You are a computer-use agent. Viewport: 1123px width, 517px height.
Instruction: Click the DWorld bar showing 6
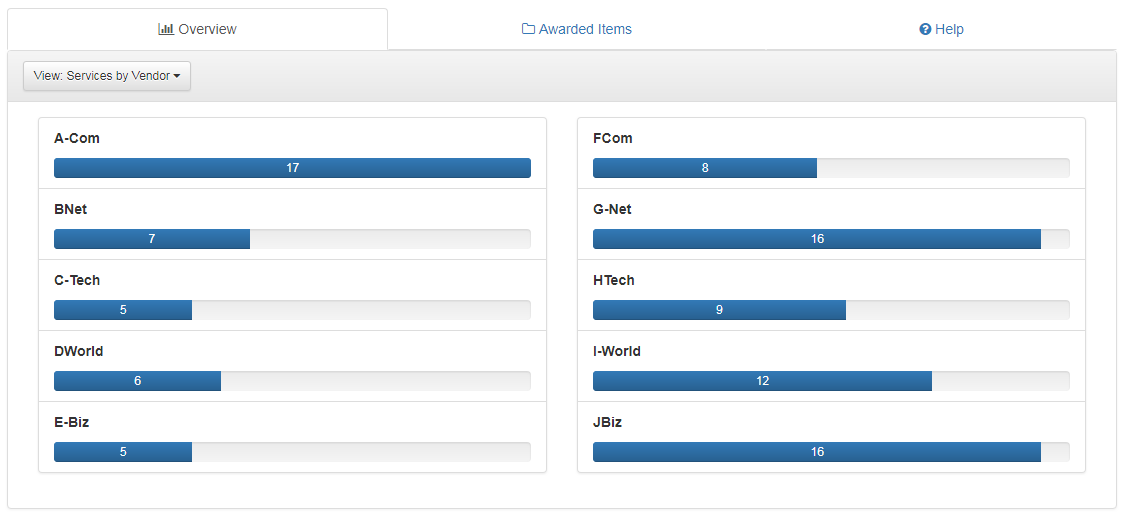tap(137, 381)
